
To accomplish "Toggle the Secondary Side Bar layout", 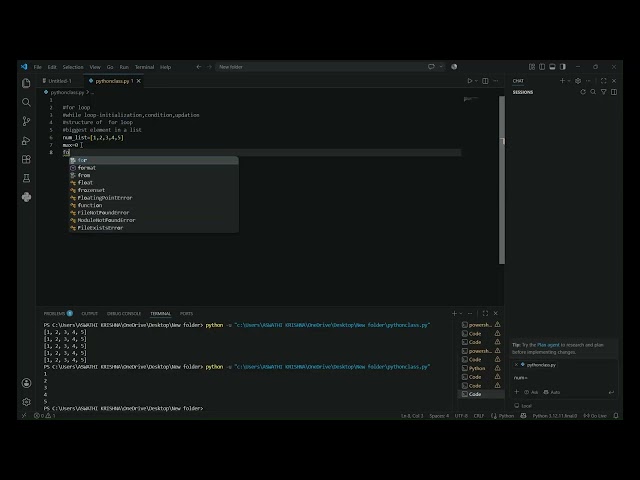I will pyautogui.click(x=563, y=67).
